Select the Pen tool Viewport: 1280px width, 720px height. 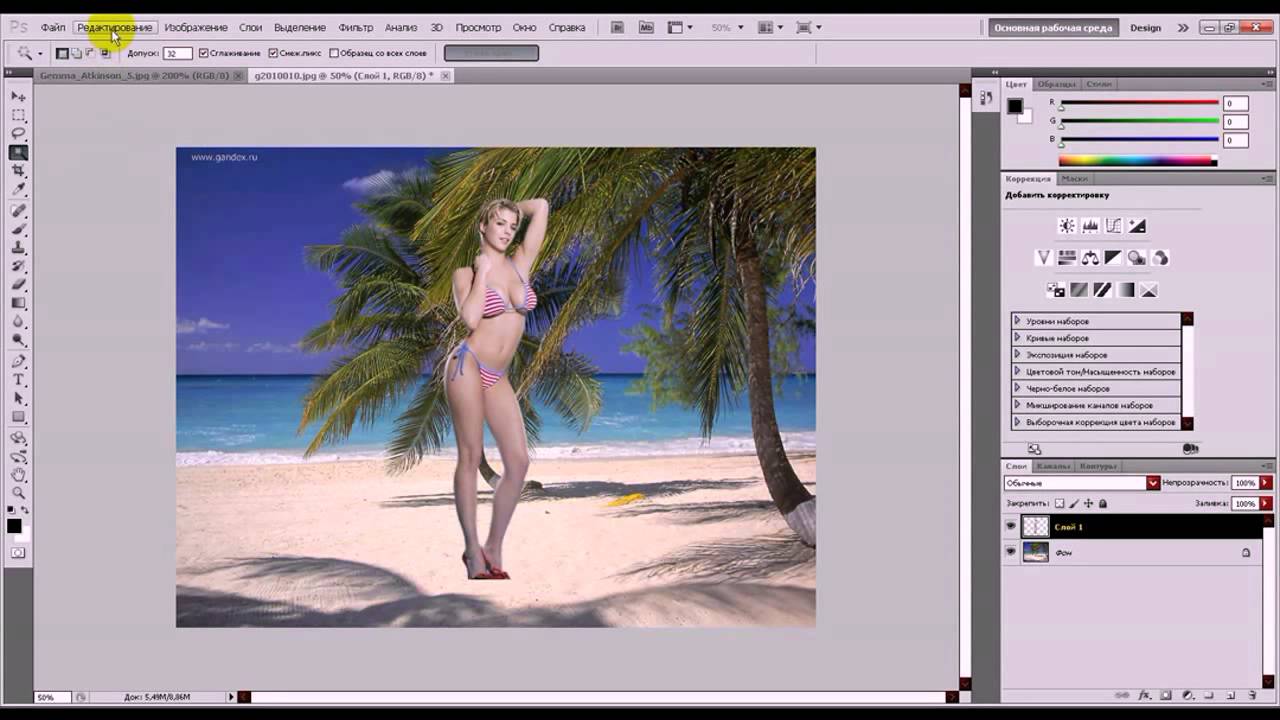pyautogui.click(x=19, y=361)
